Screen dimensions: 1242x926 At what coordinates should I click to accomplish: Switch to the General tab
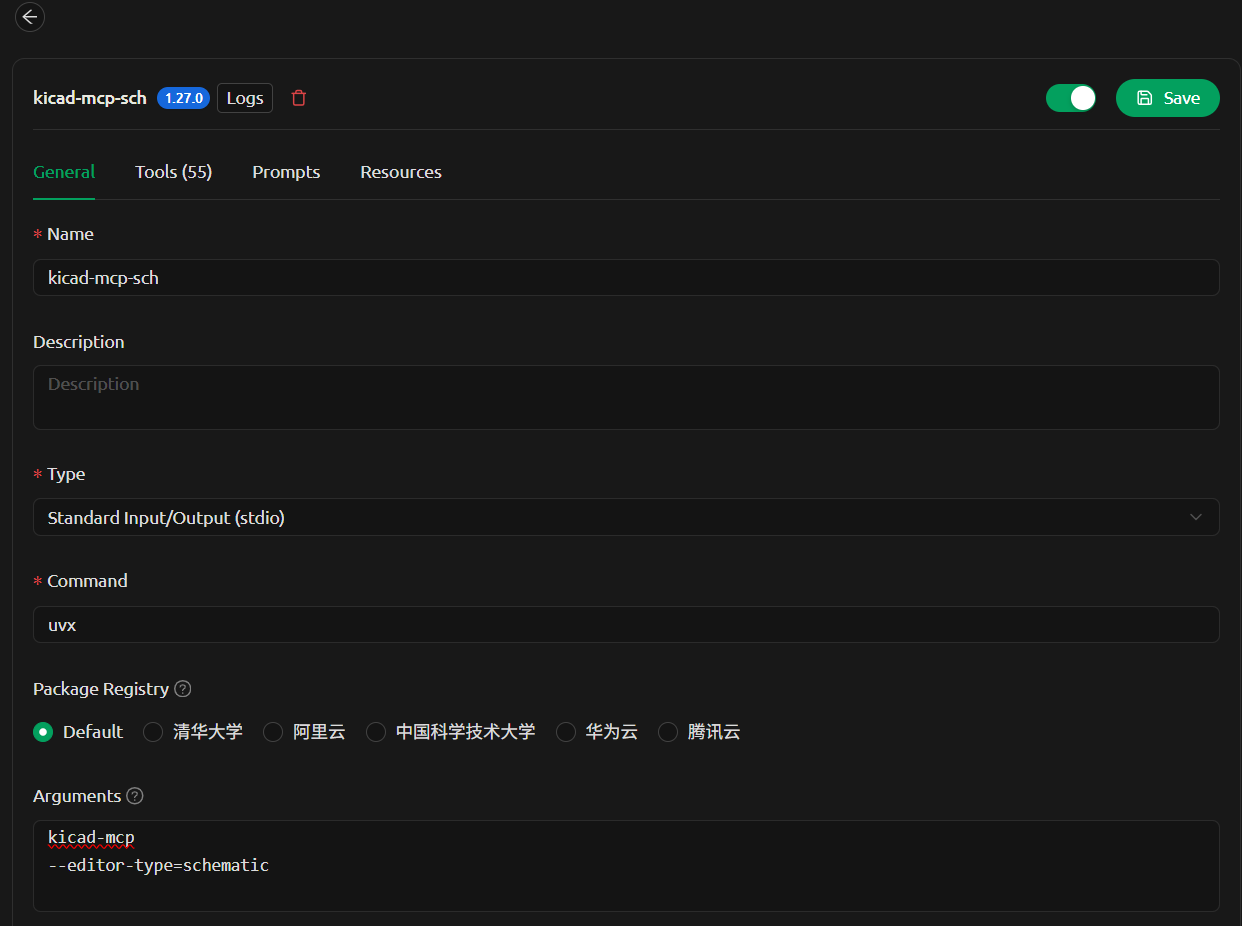tap(64, 172)
